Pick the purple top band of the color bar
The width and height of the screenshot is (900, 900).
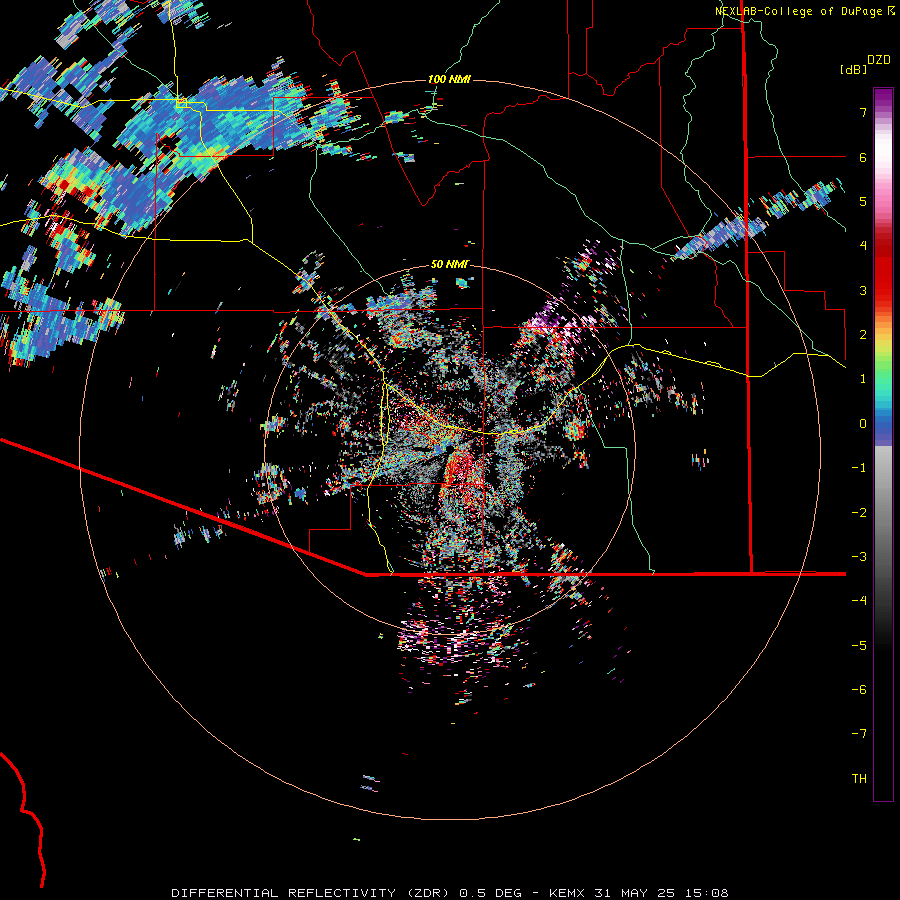click(883, 98)
